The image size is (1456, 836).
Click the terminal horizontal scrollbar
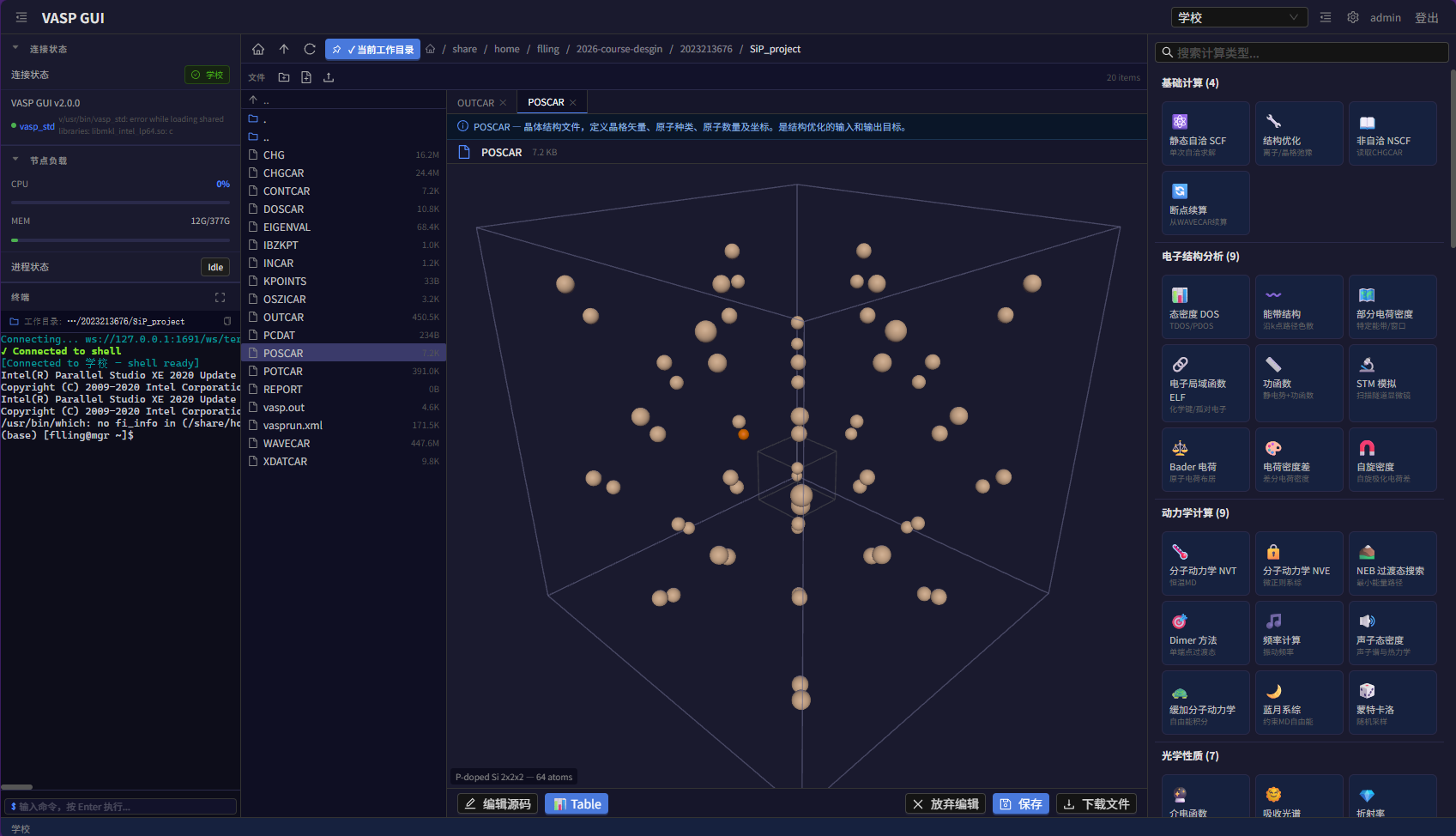(16, 786)
